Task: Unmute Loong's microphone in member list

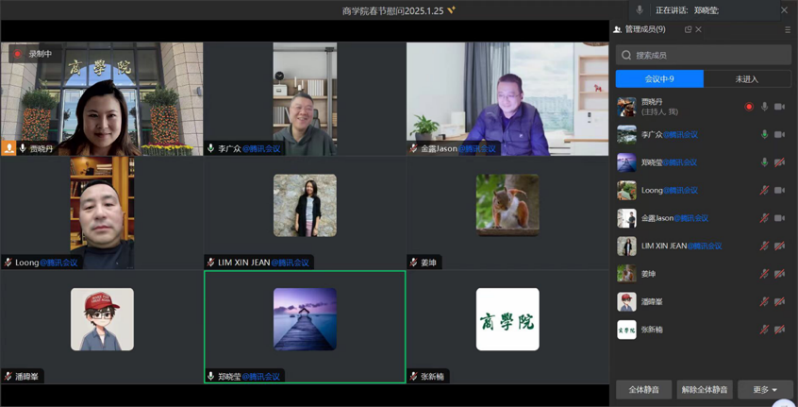Action: pyautogui.click(x=765, y=190)
